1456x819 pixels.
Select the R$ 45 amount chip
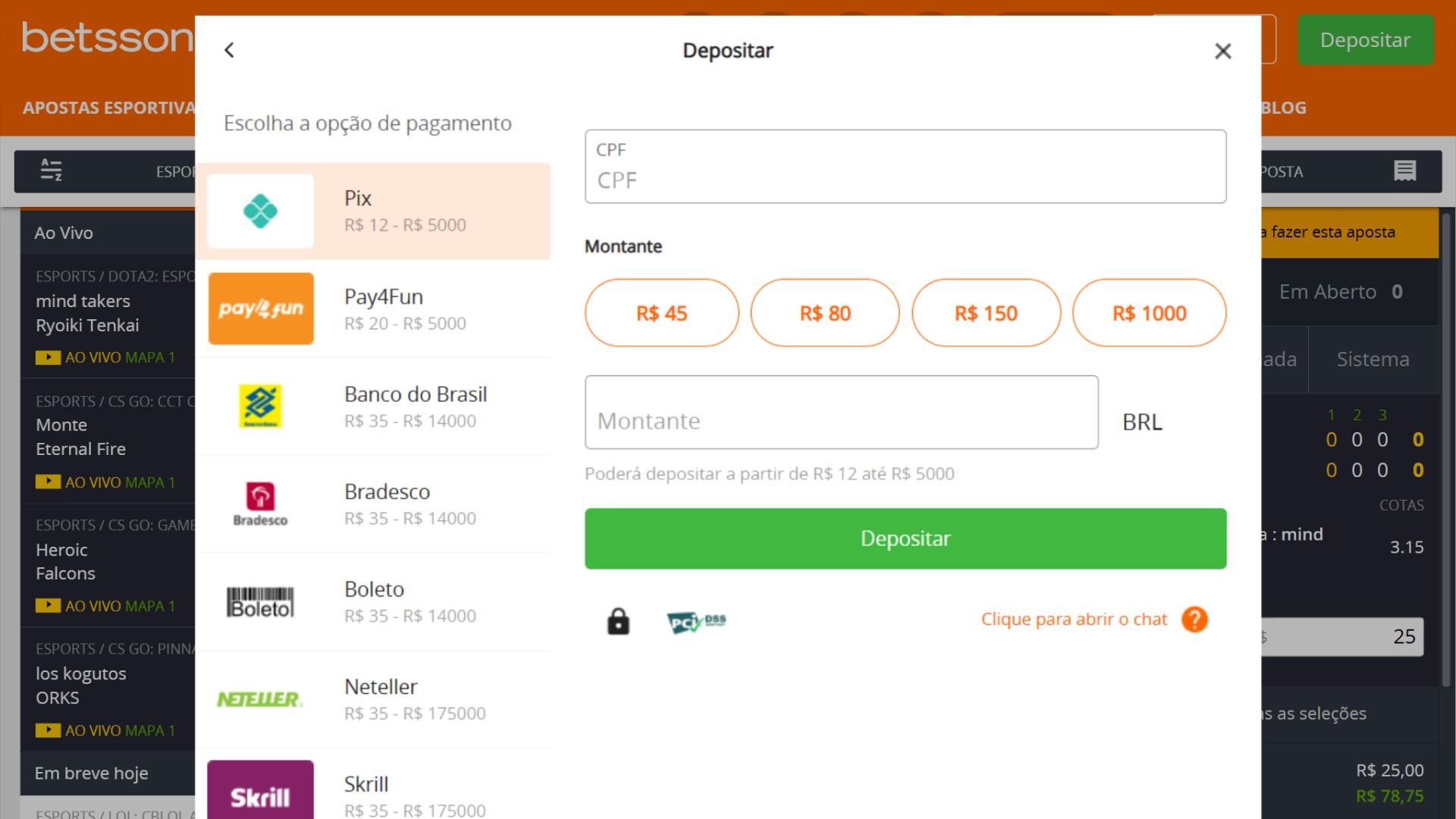661,312
